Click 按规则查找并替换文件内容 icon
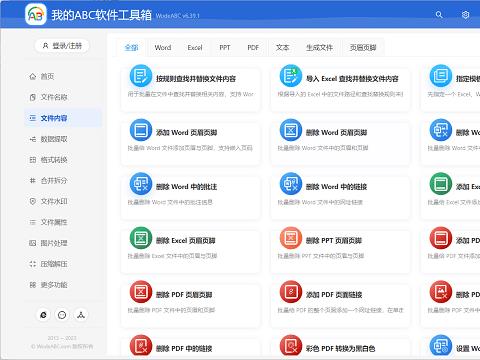The height and width of the screenshot is (360, 480). coord(141,76)
